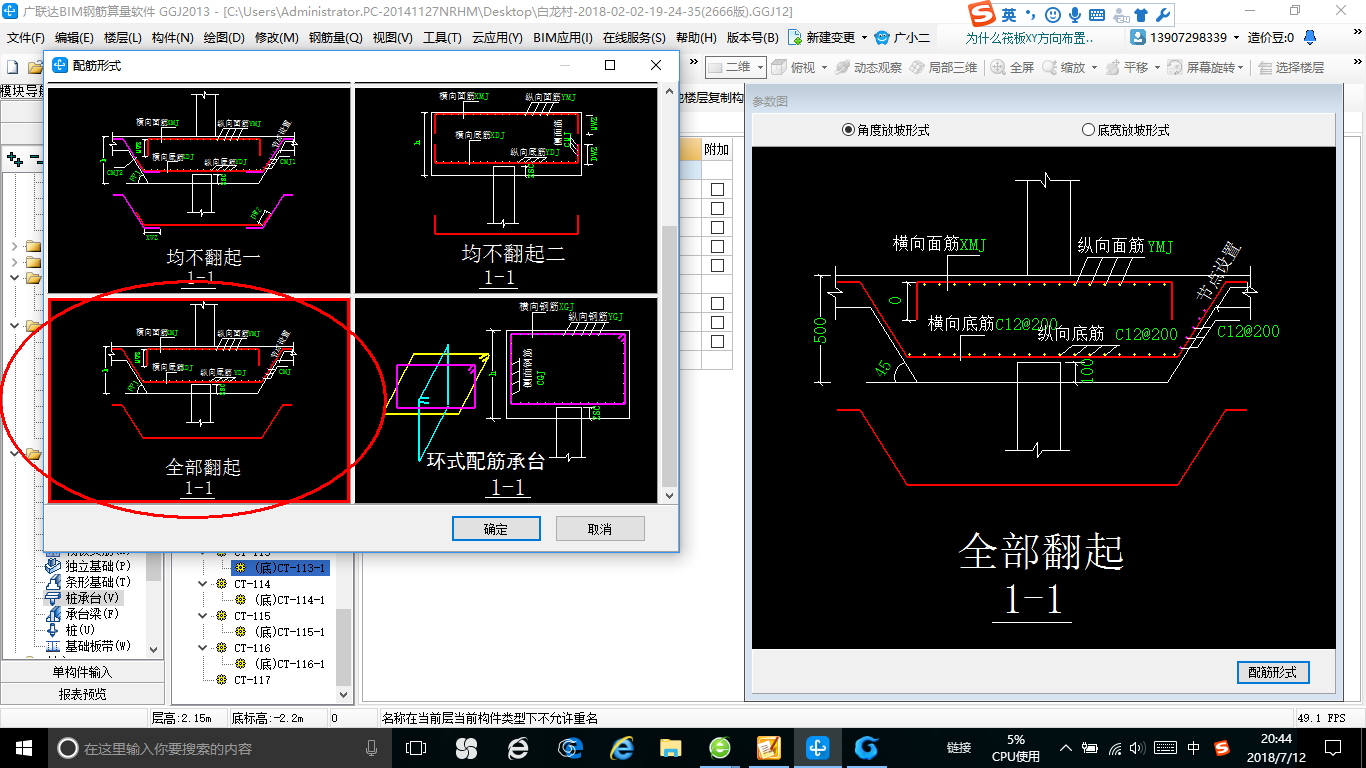Click the 配筋形式 button in parameter panel
This screenshot has height=768, width=1366.
pos(1273,673)
